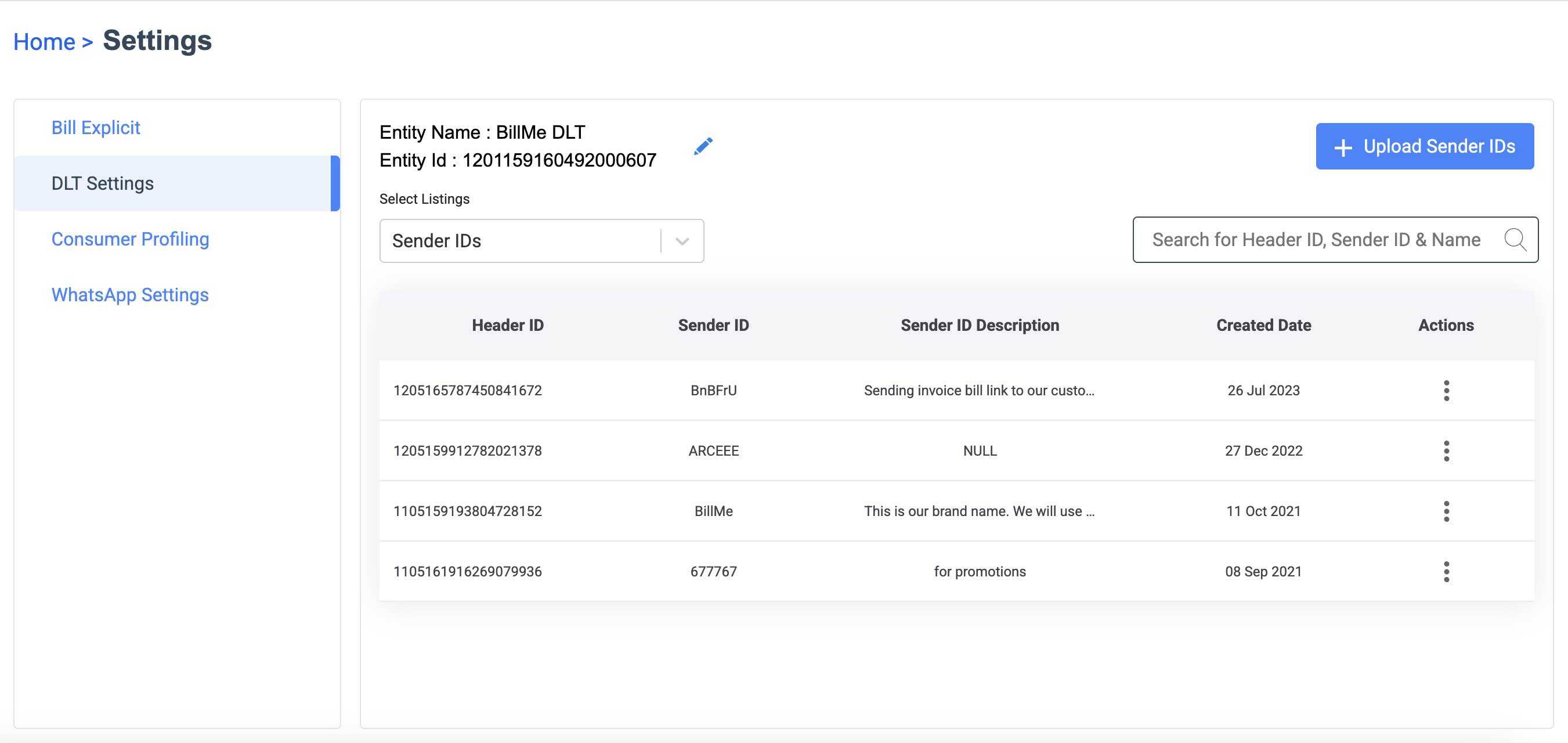The width and height of the screenshot is (1568, 743).
Task: Click the Created Date column header
Action: pos(1263,325)
